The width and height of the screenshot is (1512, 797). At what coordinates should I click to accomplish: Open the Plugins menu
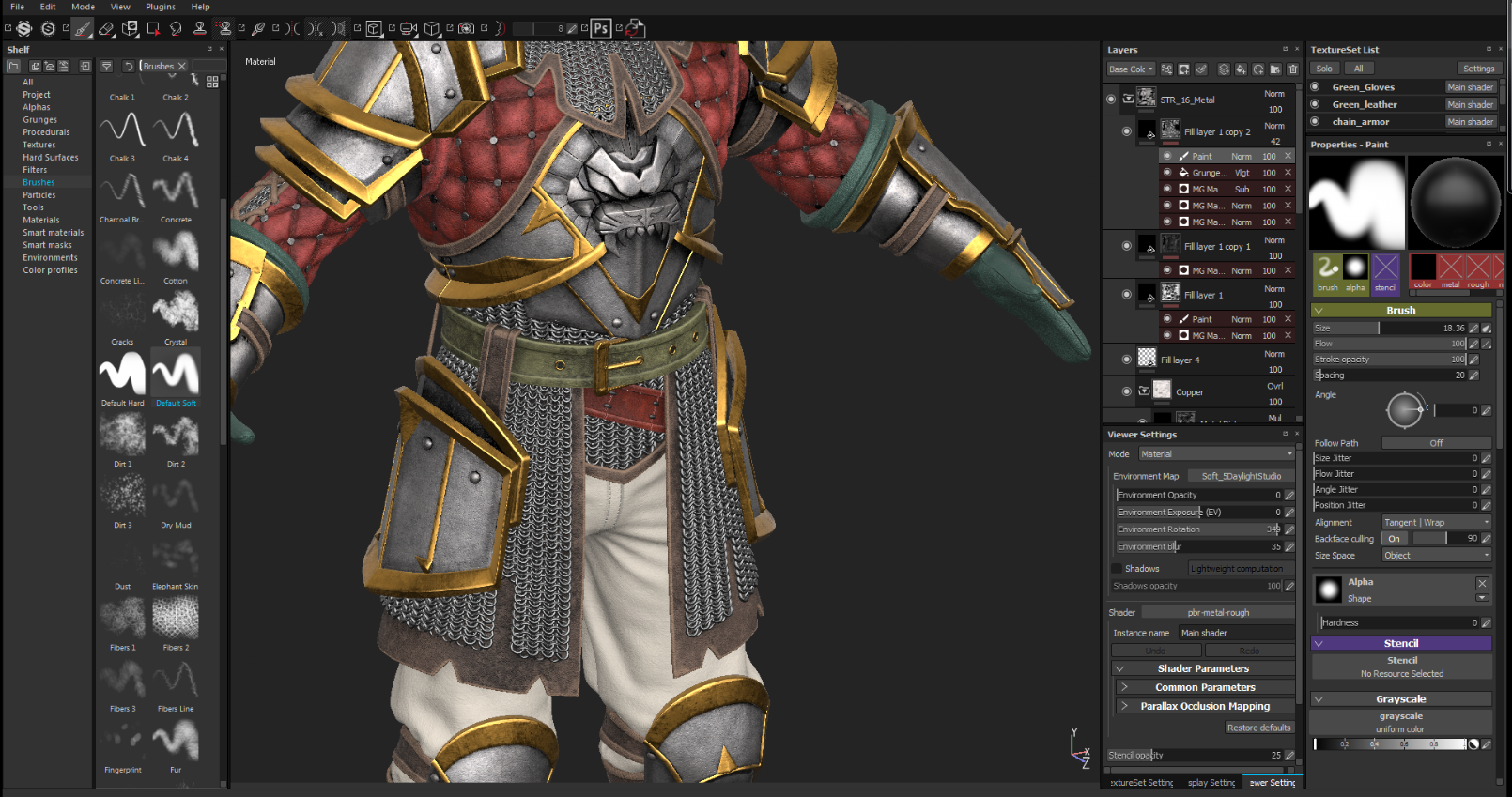click(x=160, y=7)
